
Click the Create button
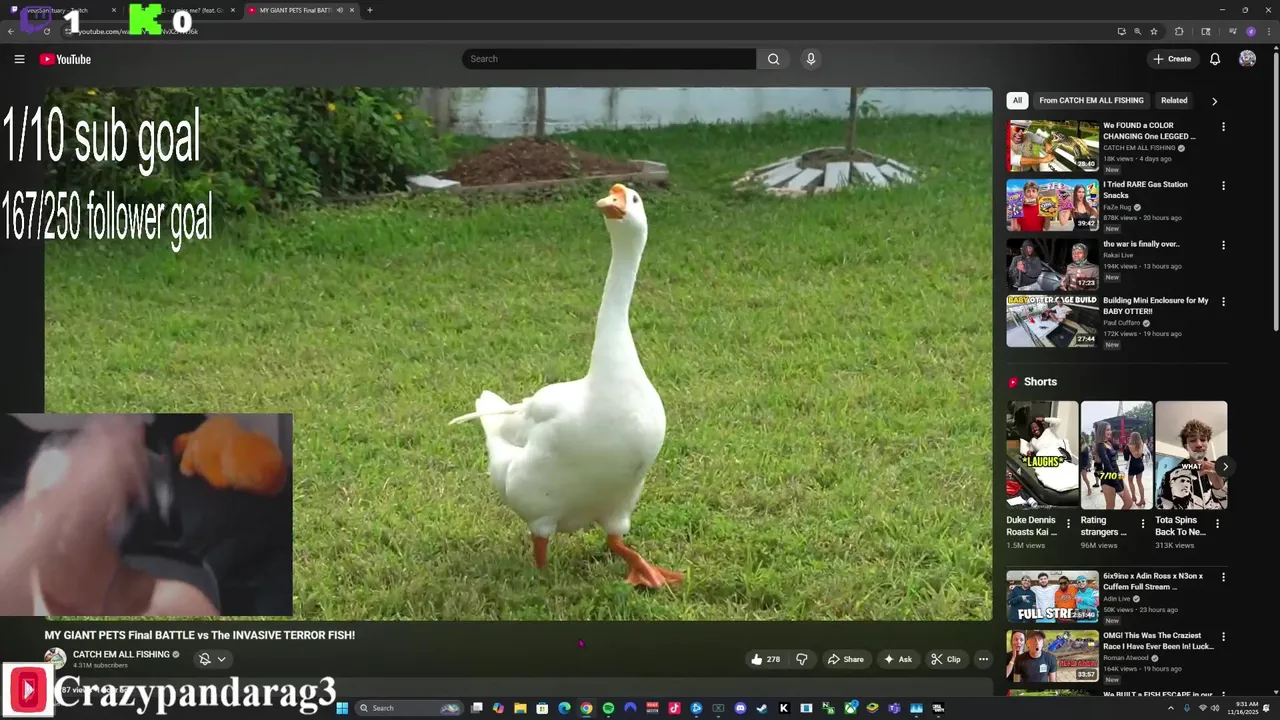(x=1172, y=59)
